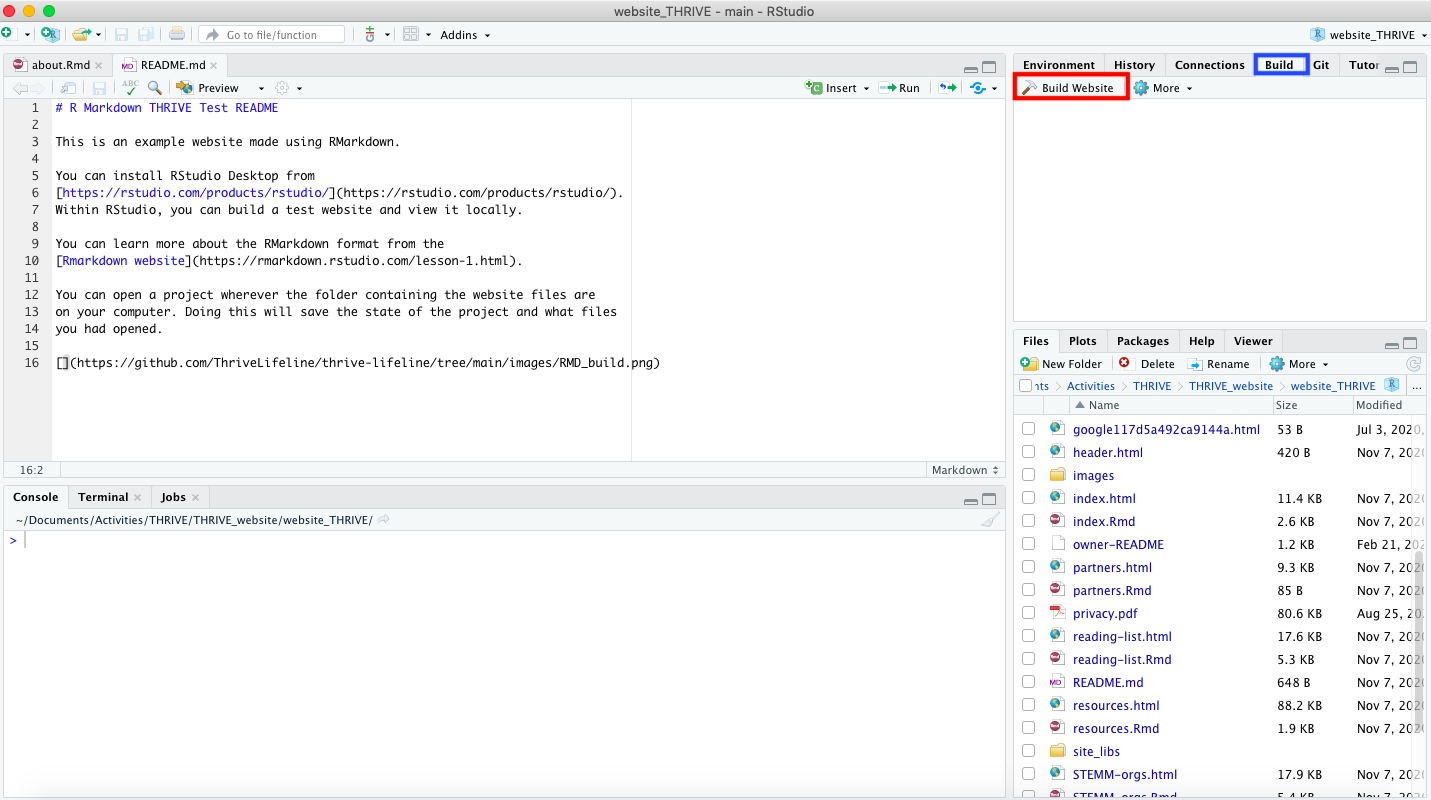Viewport: 1431px width, 800px height.
Task: Check the box next to privacy.pdf
Action: coord(1028,613)
